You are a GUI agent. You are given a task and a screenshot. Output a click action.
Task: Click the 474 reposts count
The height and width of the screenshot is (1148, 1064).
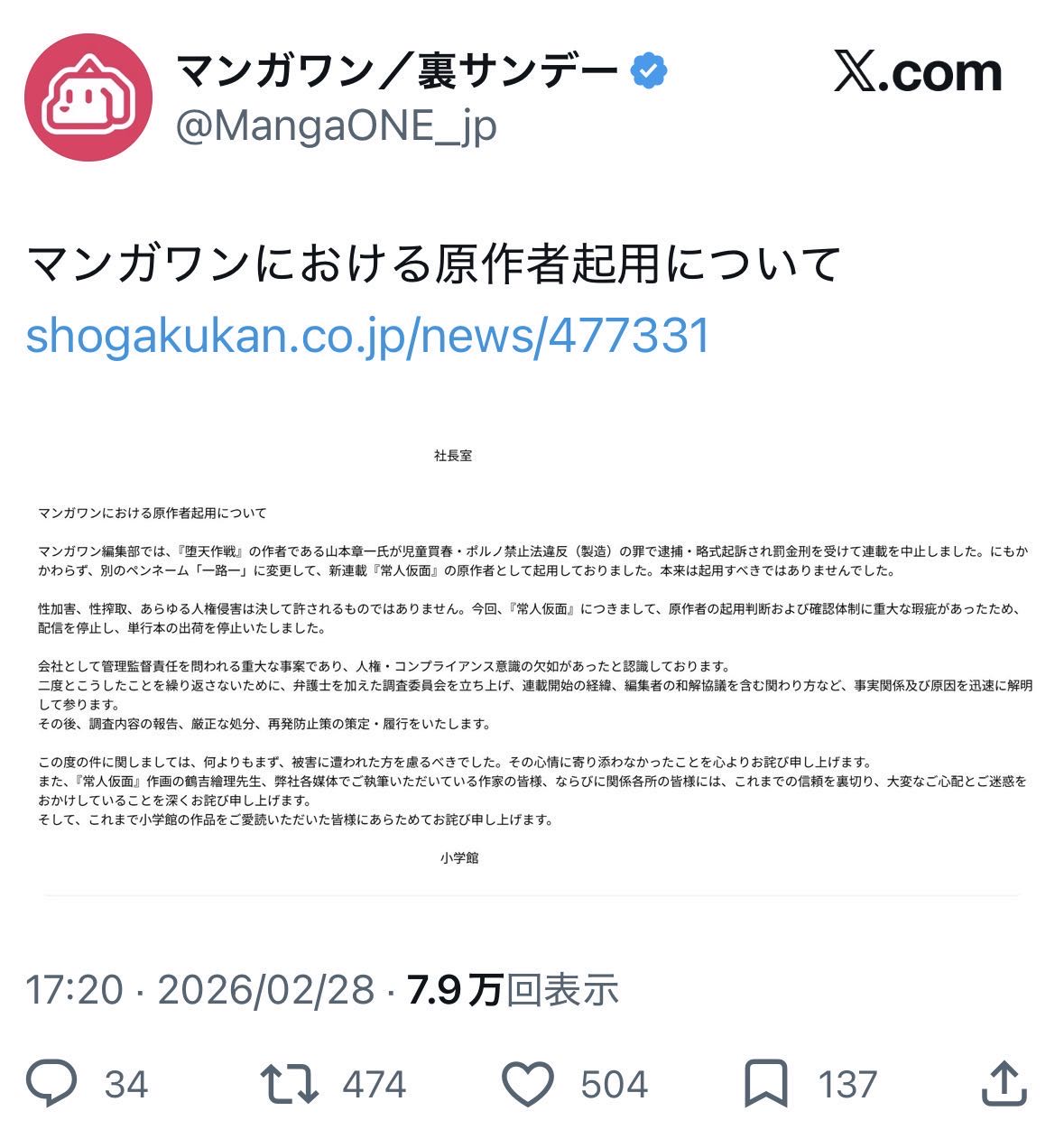pyautogui.click(x=375, y=1084)
